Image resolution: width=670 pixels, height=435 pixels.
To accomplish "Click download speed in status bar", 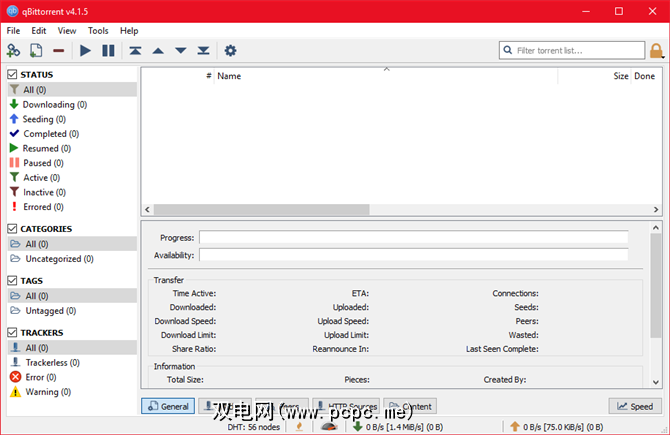I will (x=398, y=426).
